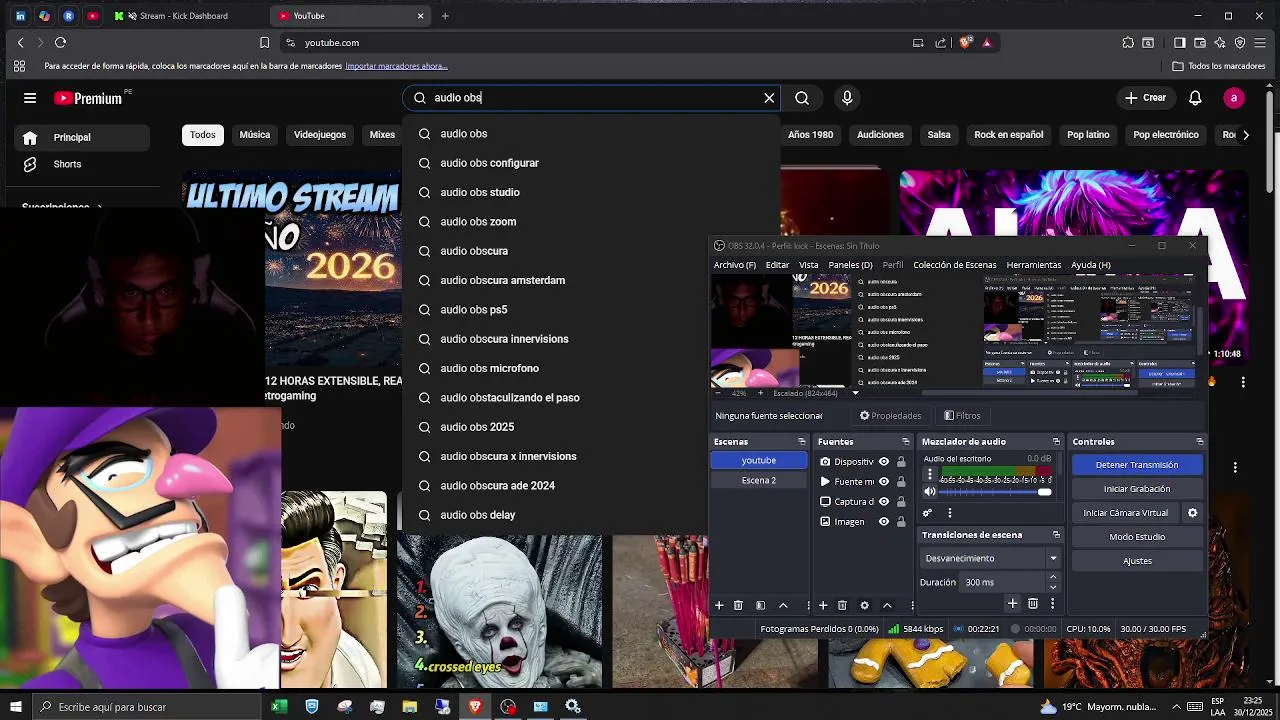Start voice search with microphone icon

coord(847,98)
